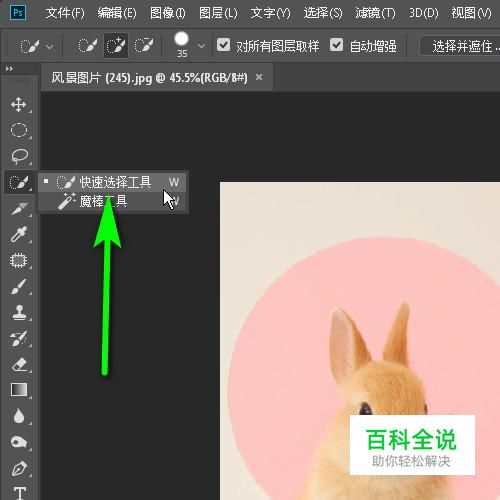Select the History Brush tool
The width and height of the screenshot is (500, 500).
(x=19, y=338)
